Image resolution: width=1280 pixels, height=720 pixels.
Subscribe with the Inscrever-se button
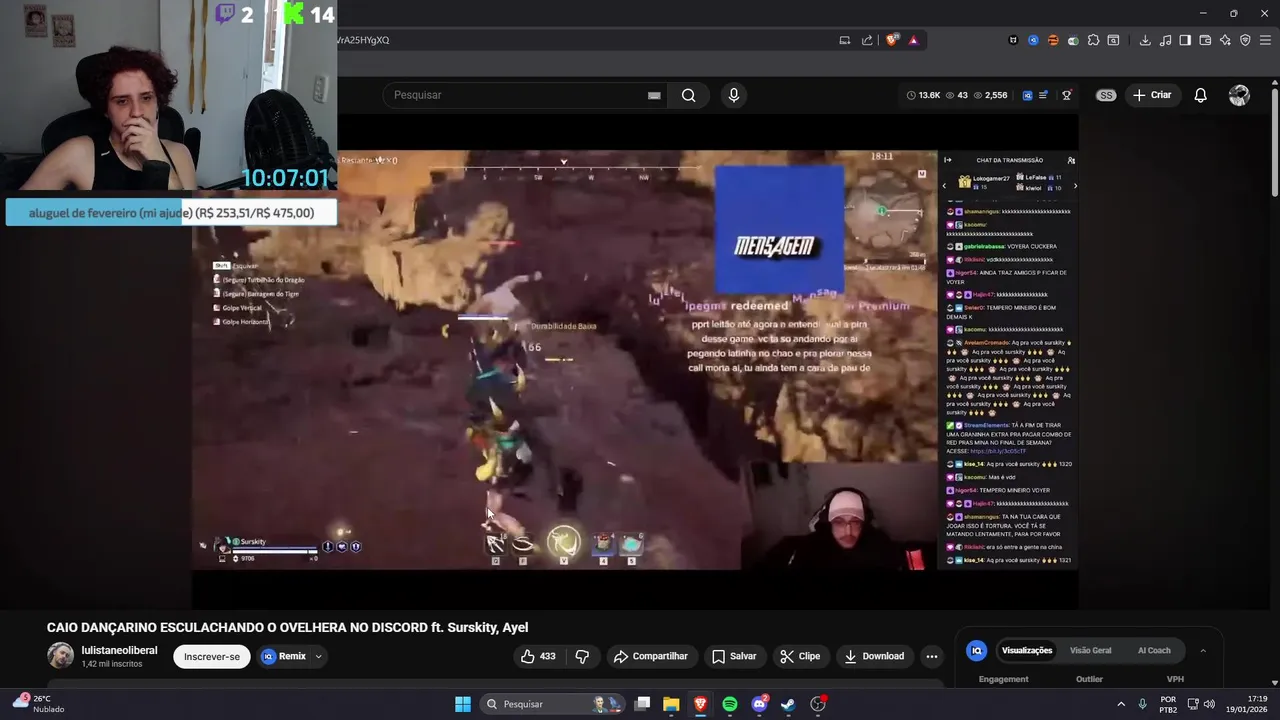tap(212, 656)
